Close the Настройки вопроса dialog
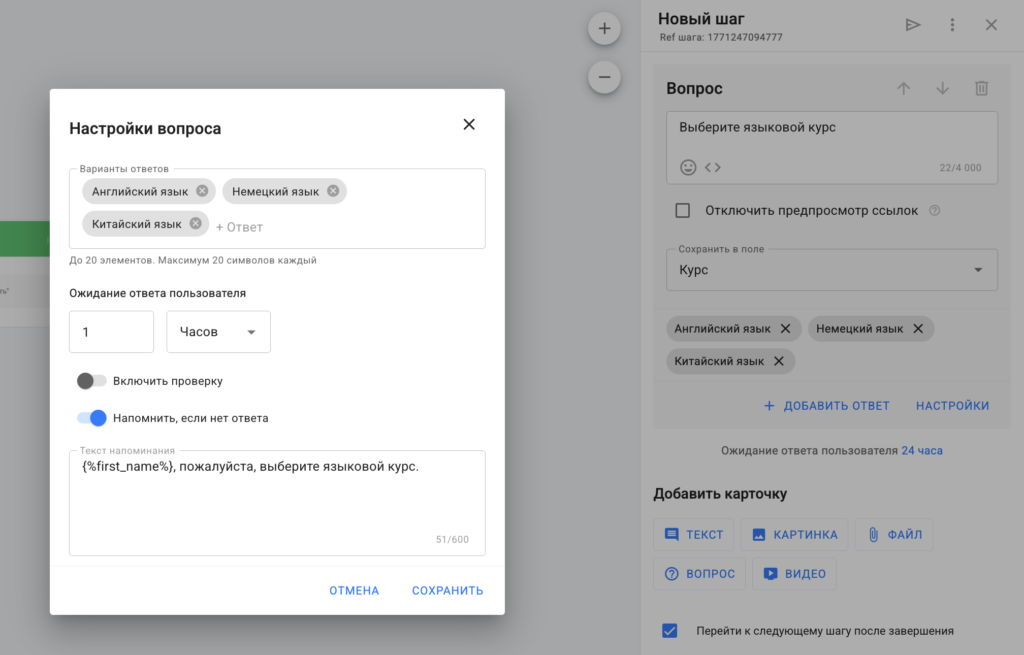Screen dimensions: 1024x655 pos(469,125)
